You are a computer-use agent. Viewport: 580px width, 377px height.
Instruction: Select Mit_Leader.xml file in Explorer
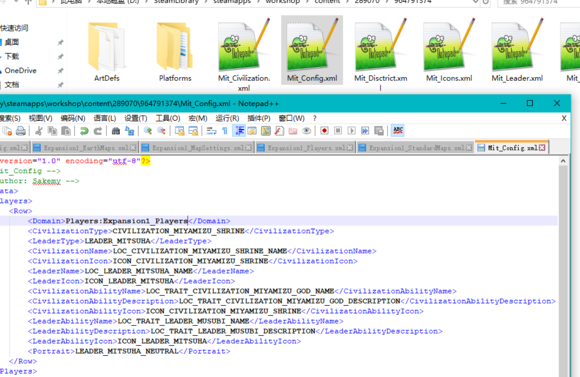[x=517, y=51]
